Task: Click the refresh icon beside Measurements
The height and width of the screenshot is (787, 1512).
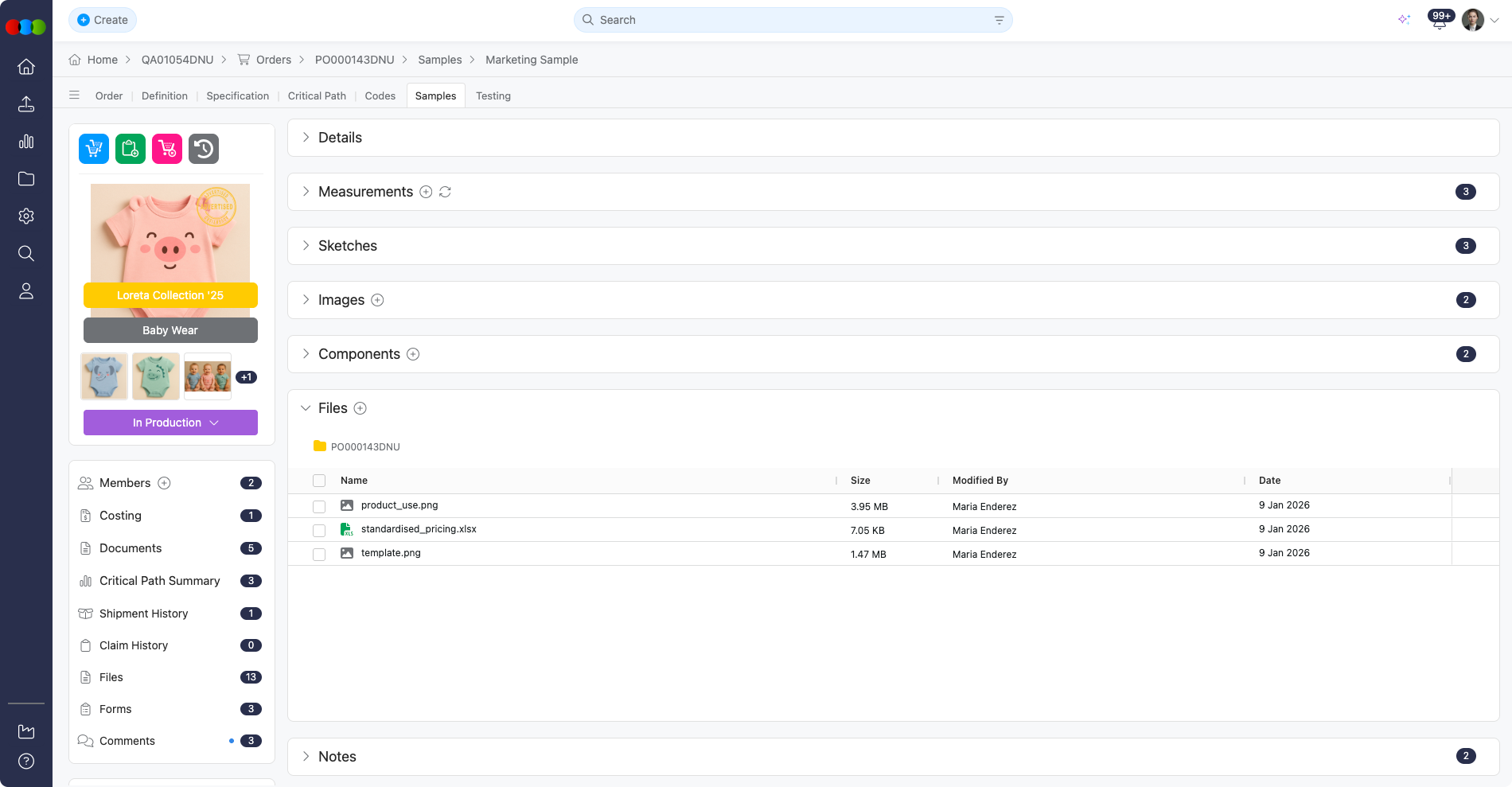Action: pos(445,192)
